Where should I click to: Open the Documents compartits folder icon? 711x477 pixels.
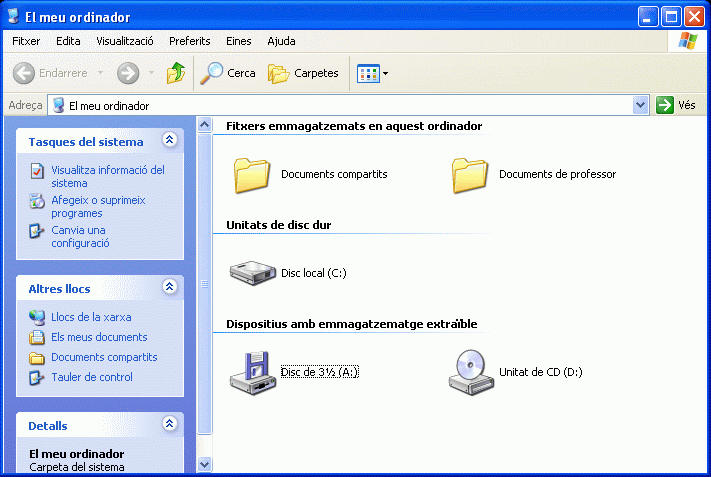(253, 174)
